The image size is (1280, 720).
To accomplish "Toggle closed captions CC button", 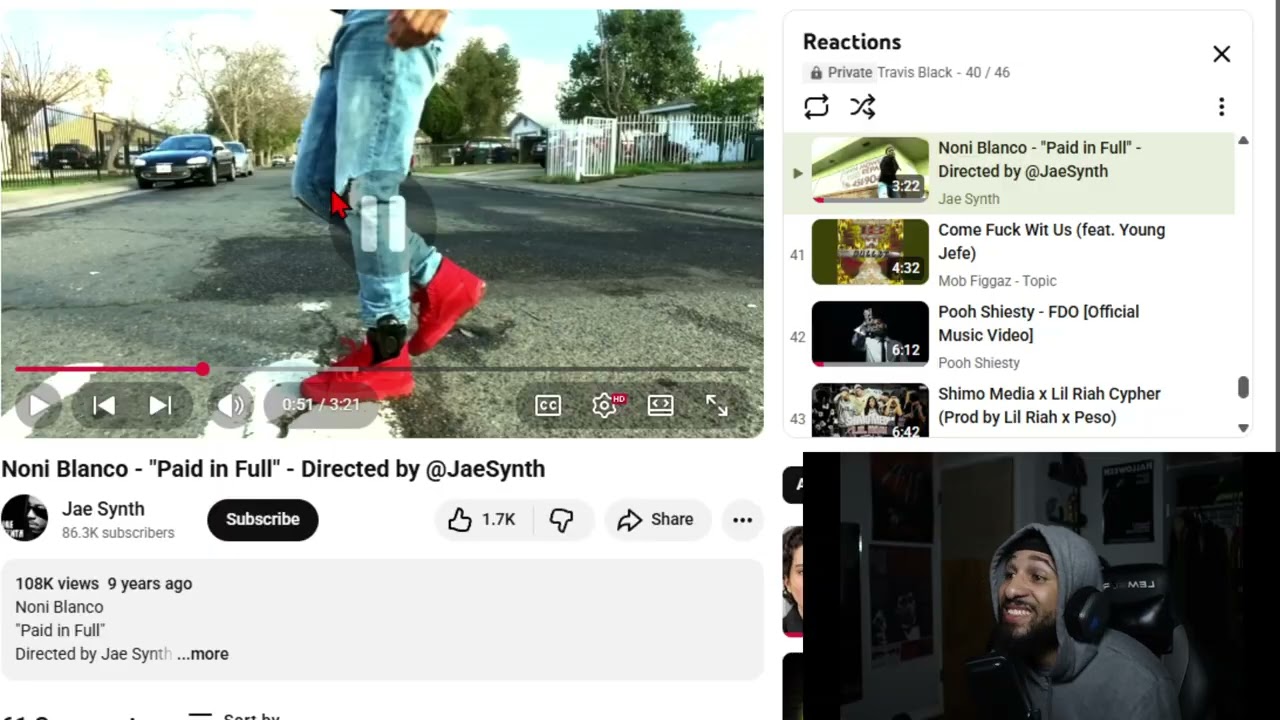I will click(548, 405).
